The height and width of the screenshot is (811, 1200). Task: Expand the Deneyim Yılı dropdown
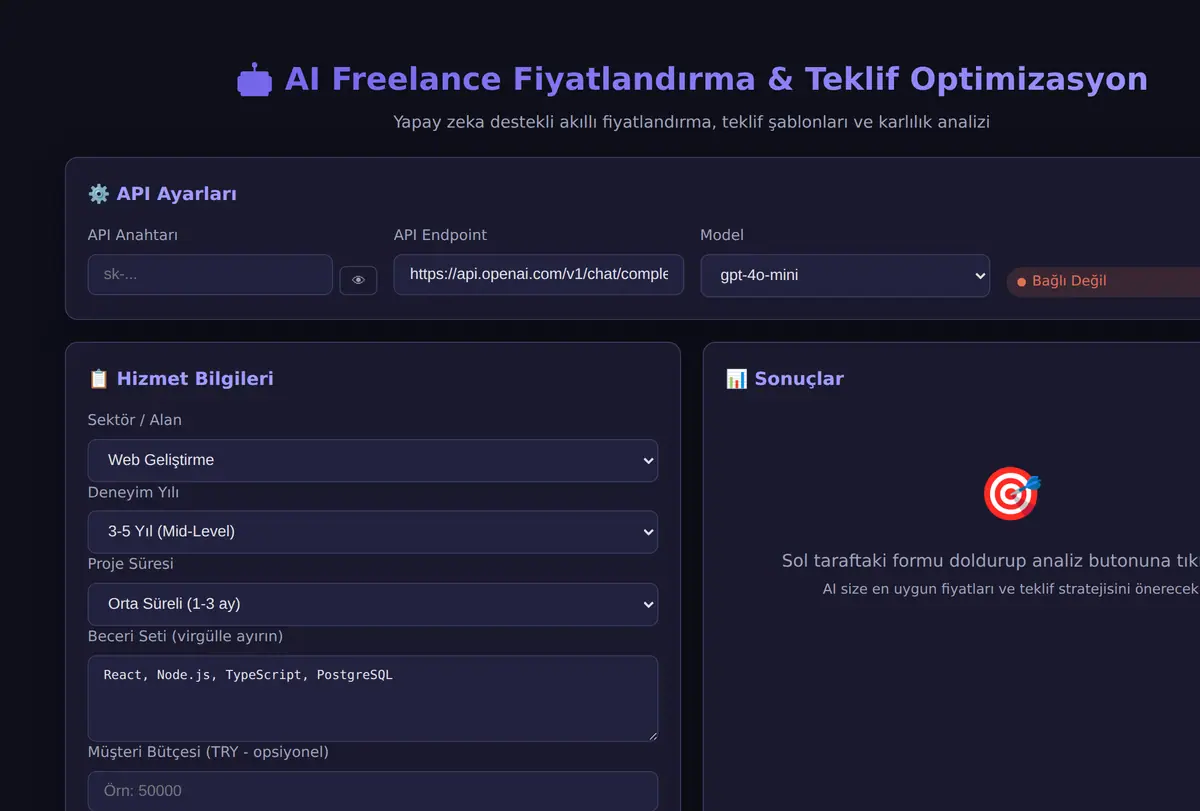(x=373, y=532)
